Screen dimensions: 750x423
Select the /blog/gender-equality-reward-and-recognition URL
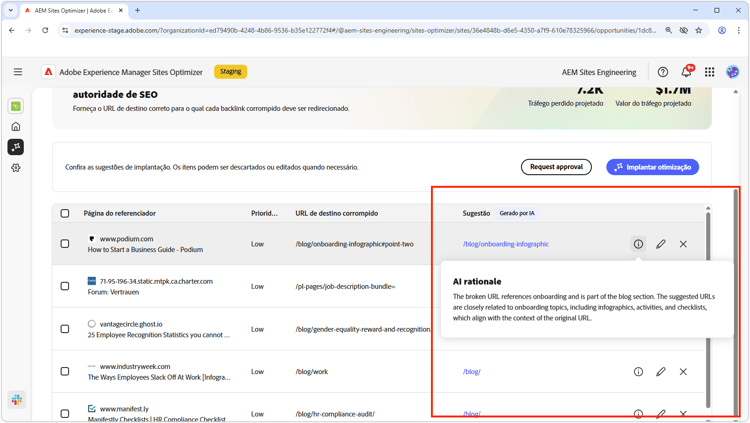pyautogui.click(x=363, y=329)
